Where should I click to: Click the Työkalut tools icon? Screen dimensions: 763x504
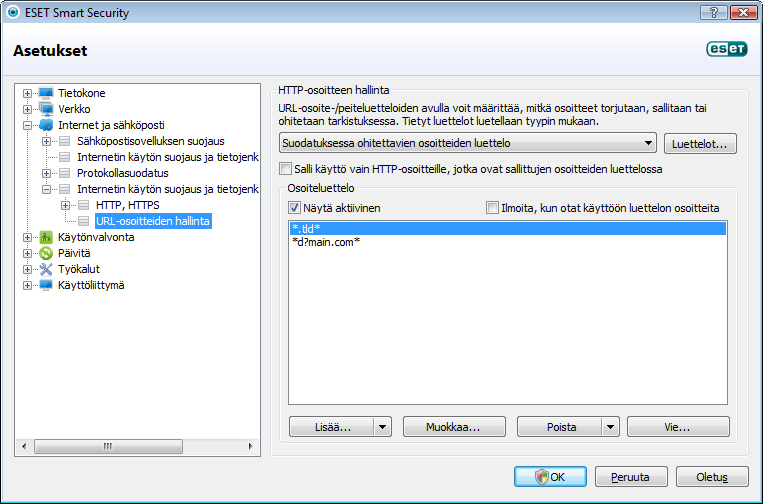pos(46,269)
